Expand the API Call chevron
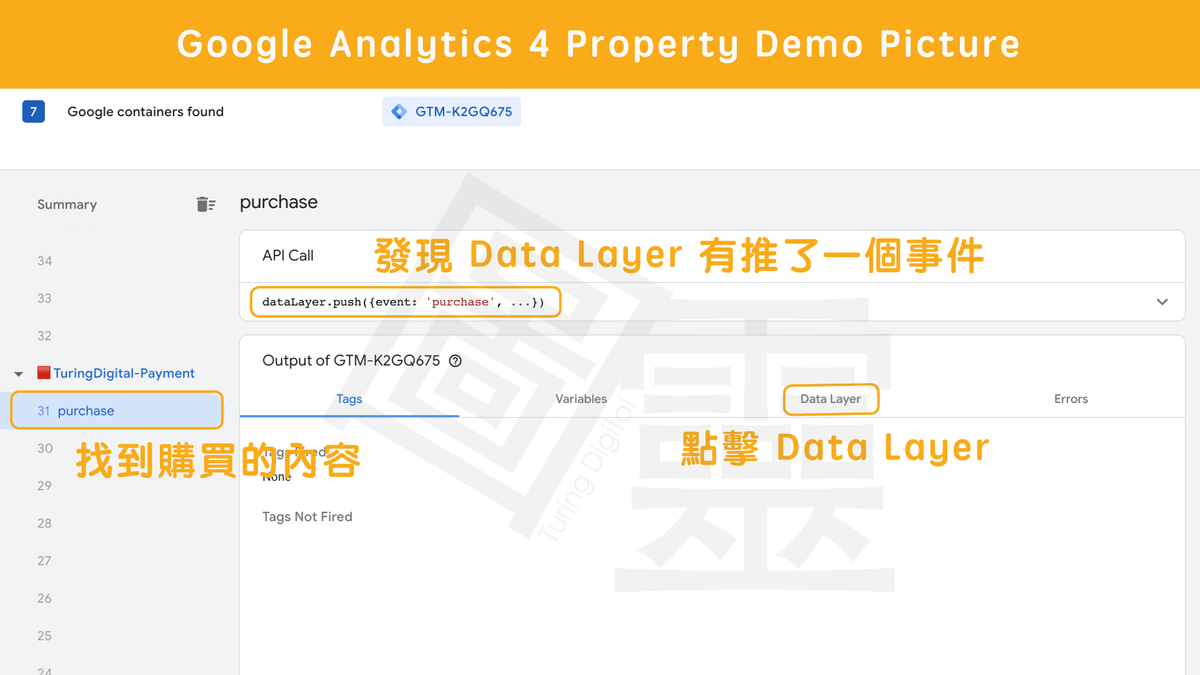 1162,302
